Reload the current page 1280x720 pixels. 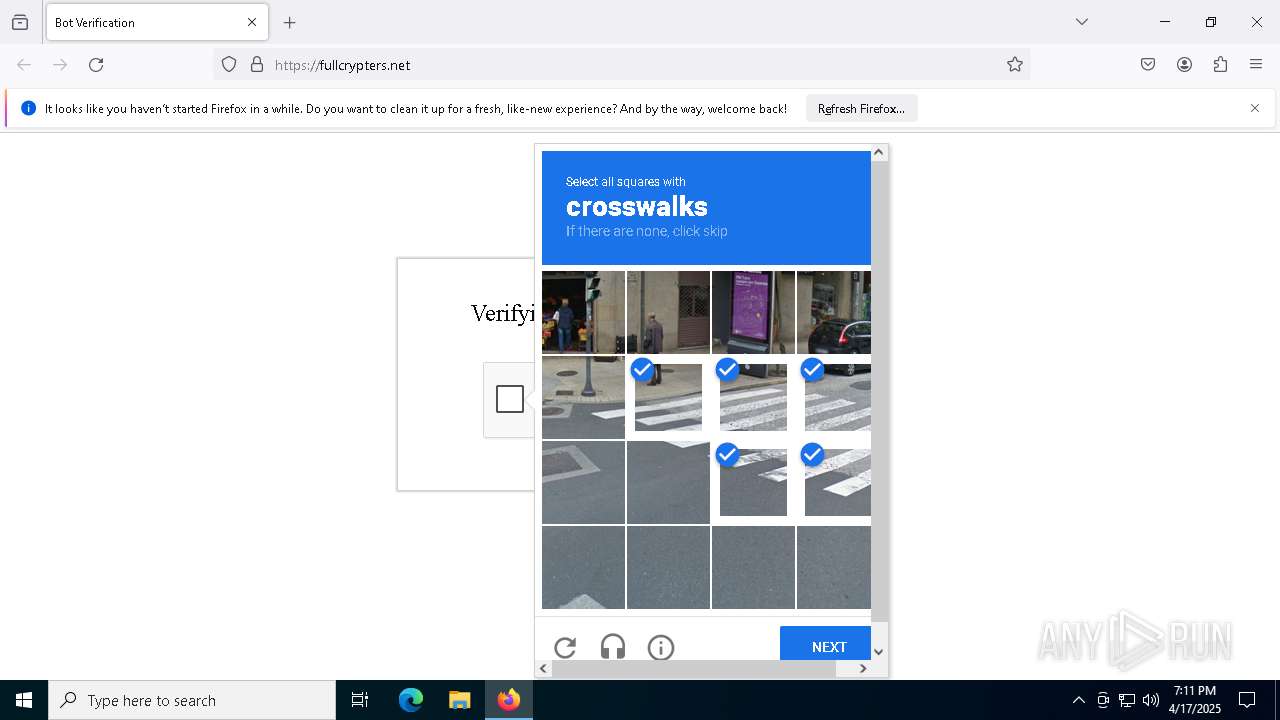pos(96,65)
